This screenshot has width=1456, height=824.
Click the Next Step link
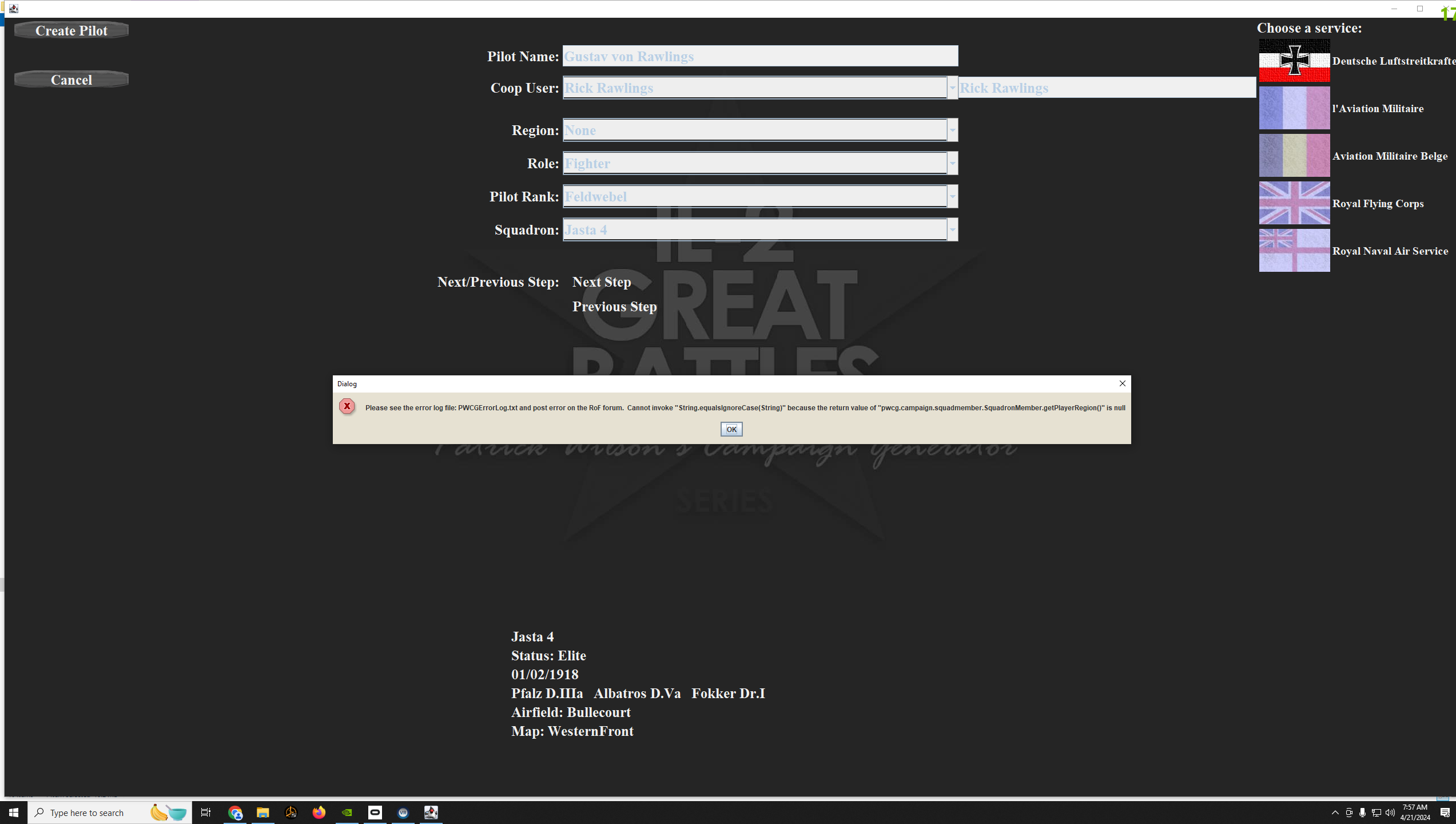click(x=602, y=282)
